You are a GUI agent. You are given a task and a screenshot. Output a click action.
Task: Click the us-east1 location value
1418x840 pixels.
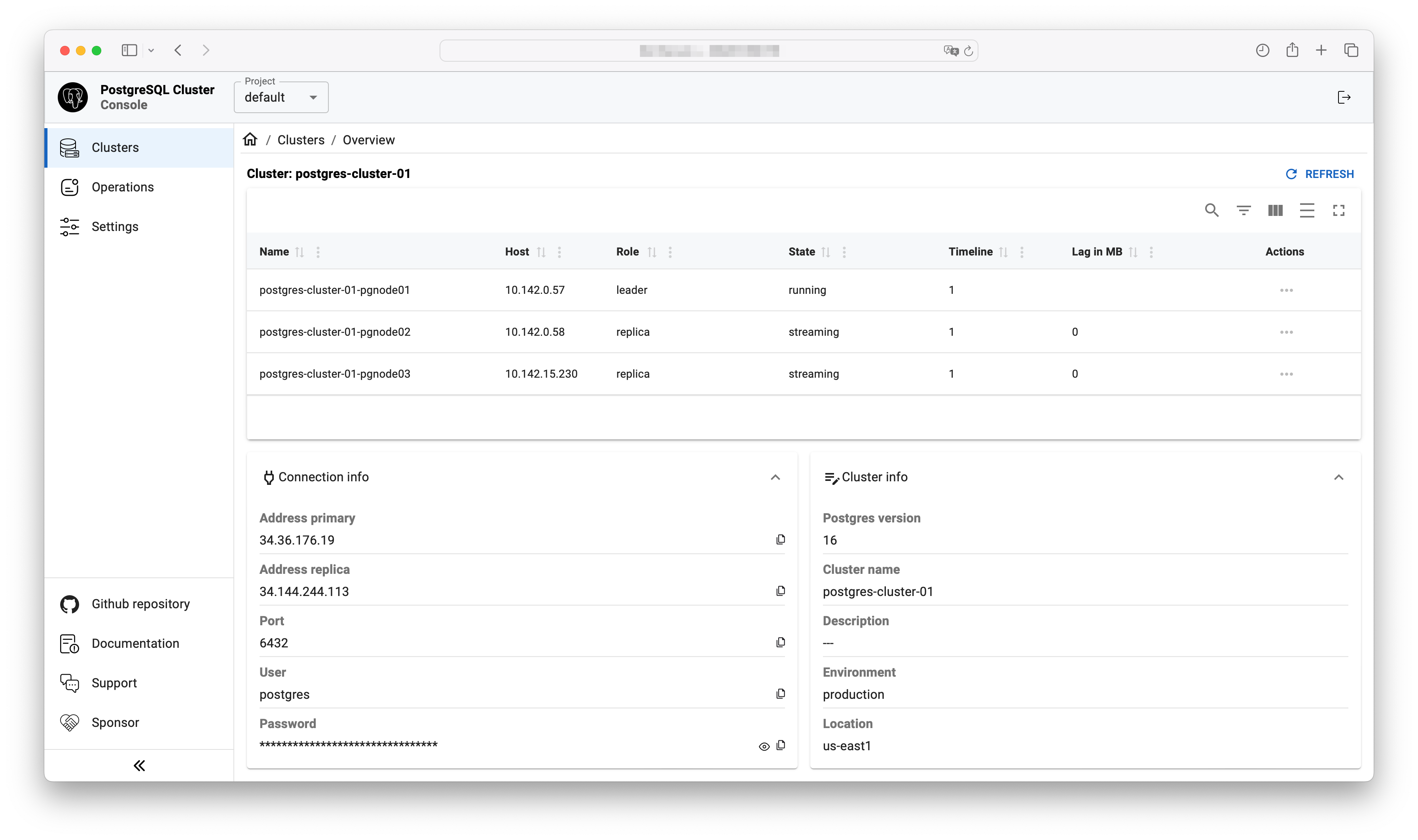coord(847,746)
